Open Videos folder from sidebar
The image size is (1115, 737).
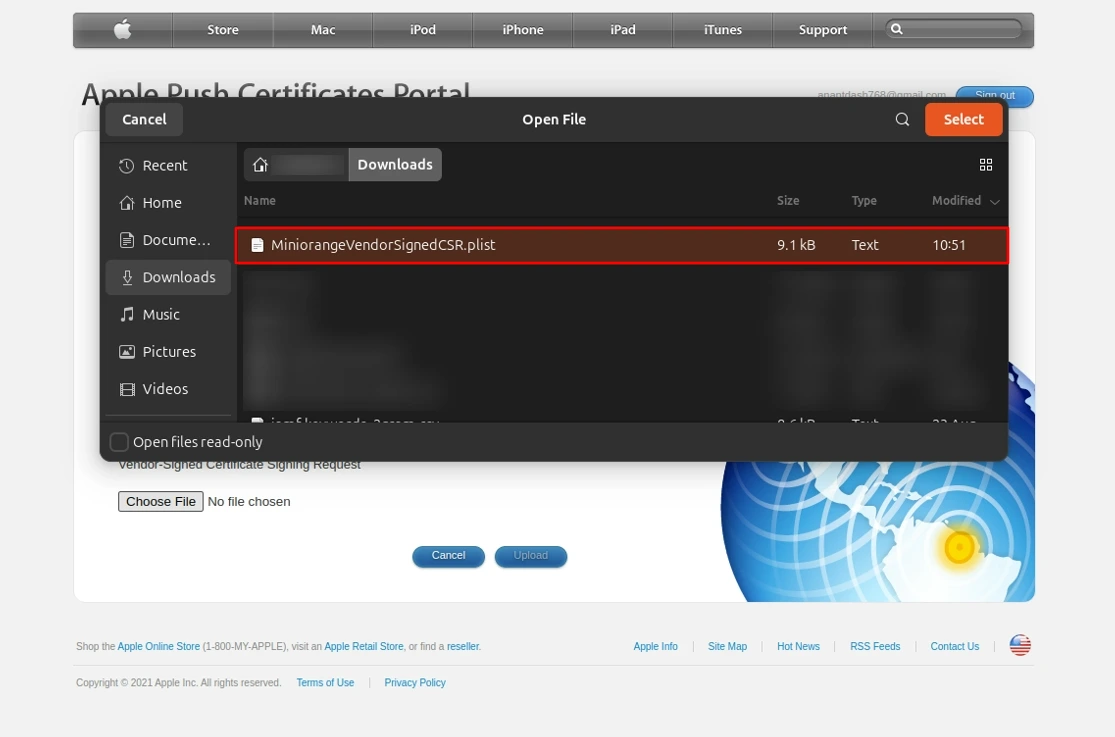click(165, 389)
